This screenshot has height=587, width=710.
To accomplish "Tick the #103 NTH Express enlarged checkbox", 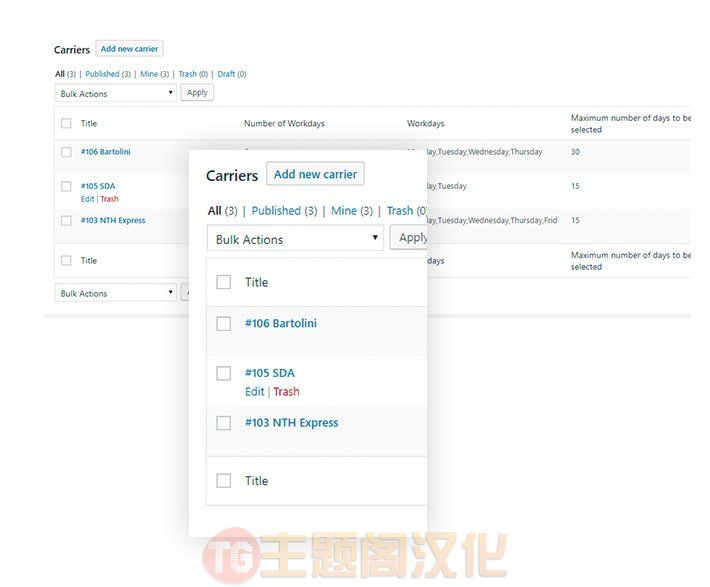I will click(x=224, y=423).
